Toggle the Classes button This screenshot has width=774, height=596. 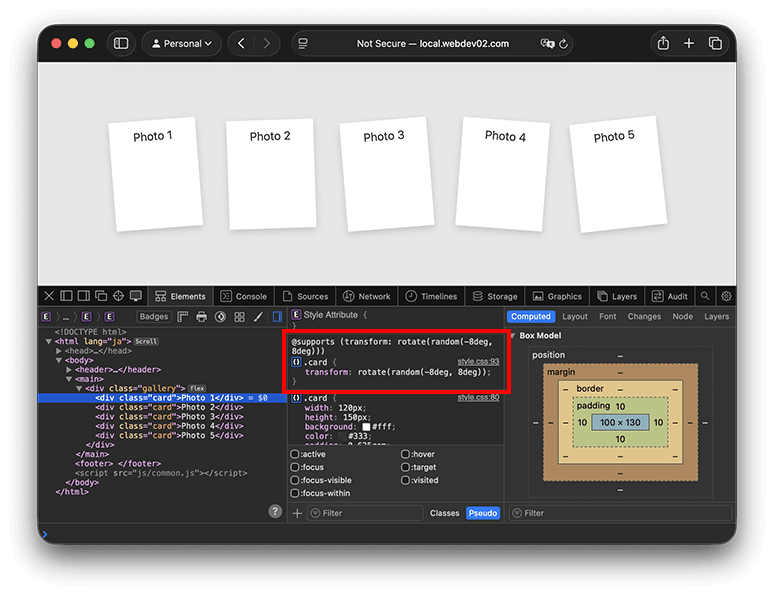pyautogui.click(x=444, y=513)
